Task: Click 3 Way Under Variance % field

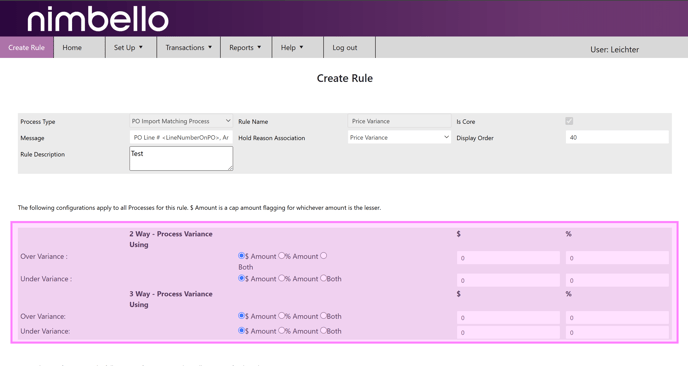Action: (617, 332)
